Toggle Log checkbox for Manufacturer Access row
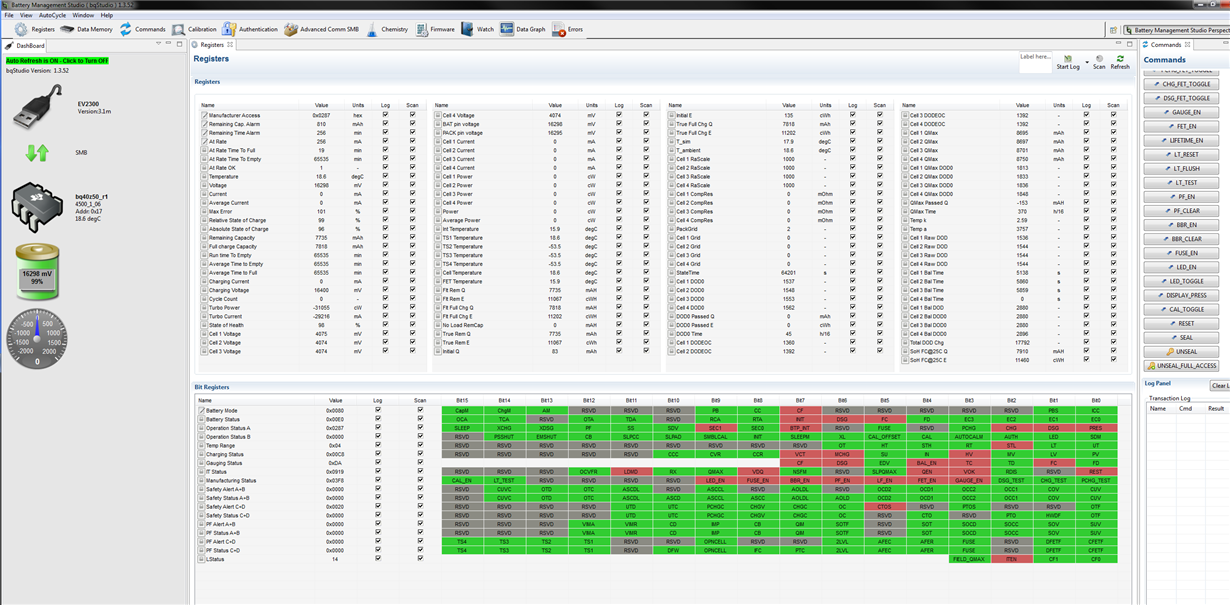 [x=386, y=115]
